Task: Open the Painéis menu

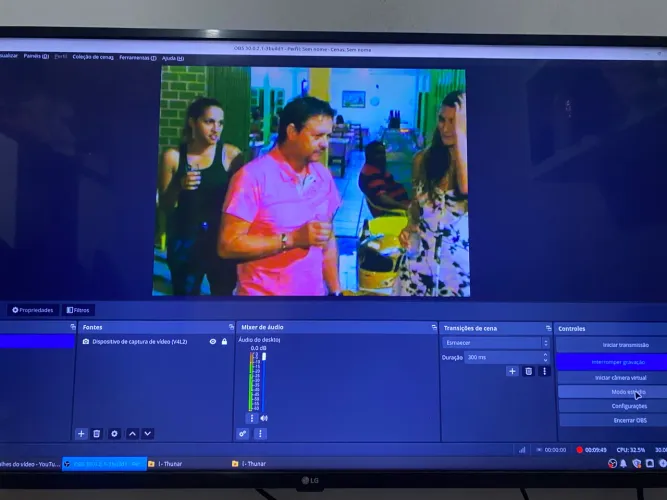Action: point(36,56)
